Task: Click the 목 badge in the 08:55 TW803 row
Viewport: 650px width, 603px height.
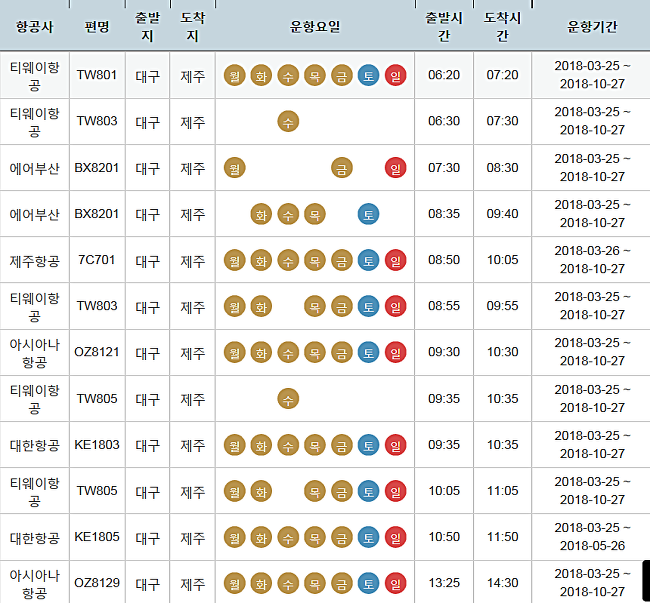Action: click(315, 306)
